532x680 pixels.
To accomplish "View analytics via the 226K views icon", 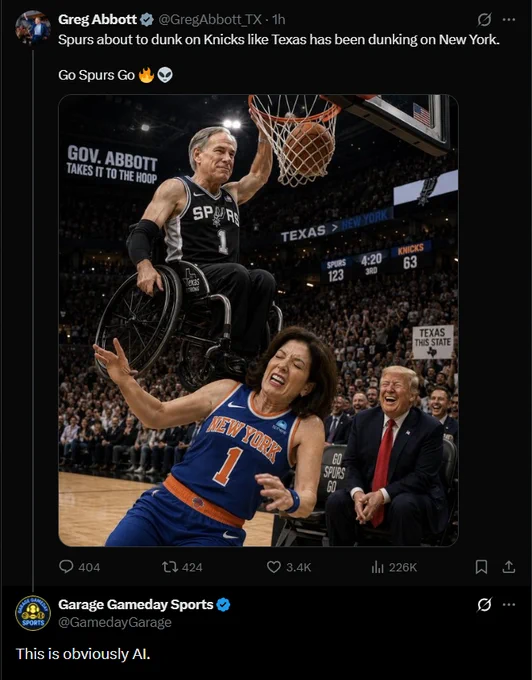I will point(378,567).
